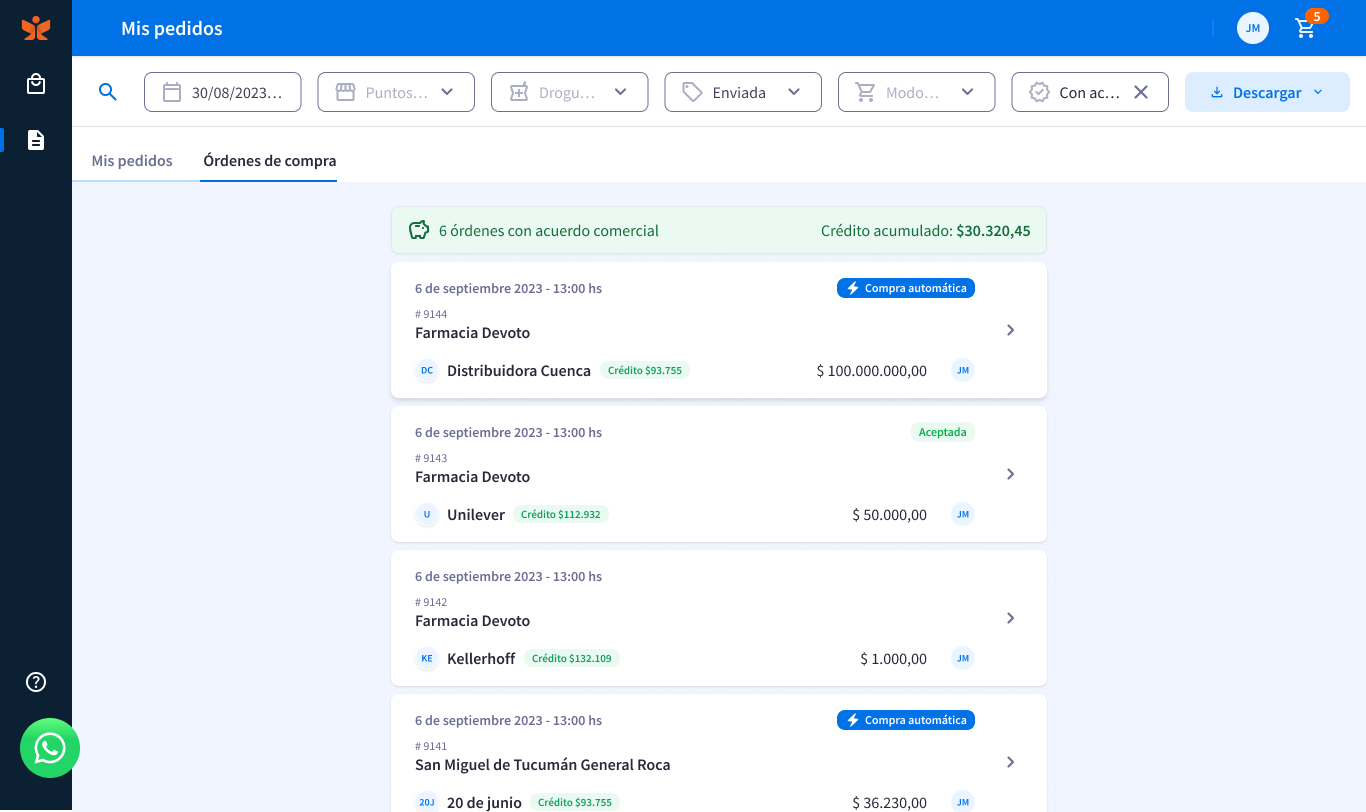This screenshot has width=1366, height=812.
Task: Open the Descargar download menu
Action: click(1267, 92)
